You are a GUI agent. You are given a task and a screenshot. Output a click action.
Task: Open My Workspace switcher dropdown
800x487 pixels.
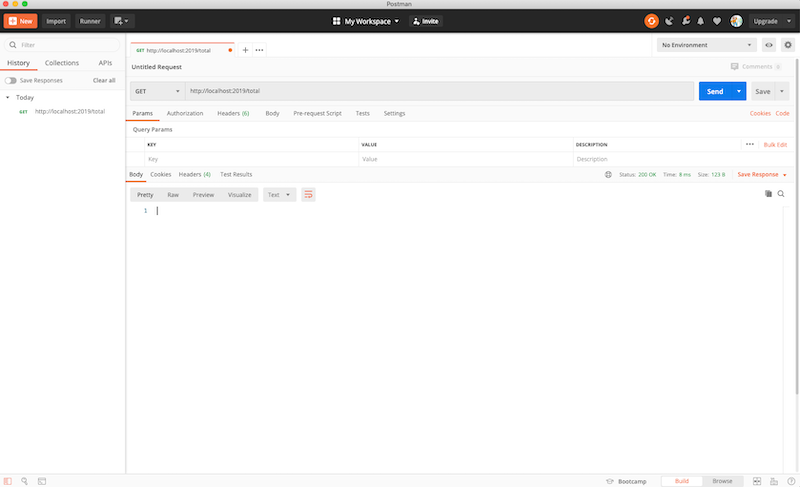point(366,21)
